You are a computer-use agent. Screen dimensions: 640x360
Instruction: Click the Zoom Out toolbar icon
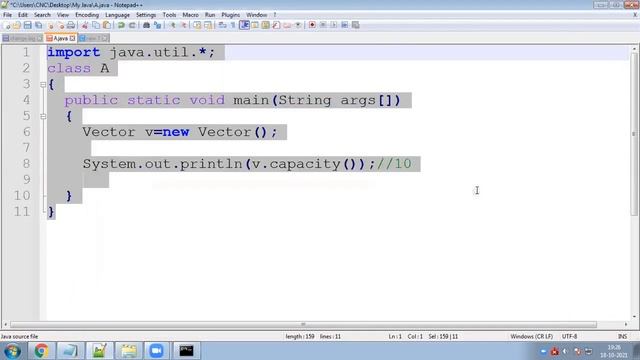coord(183,25)
